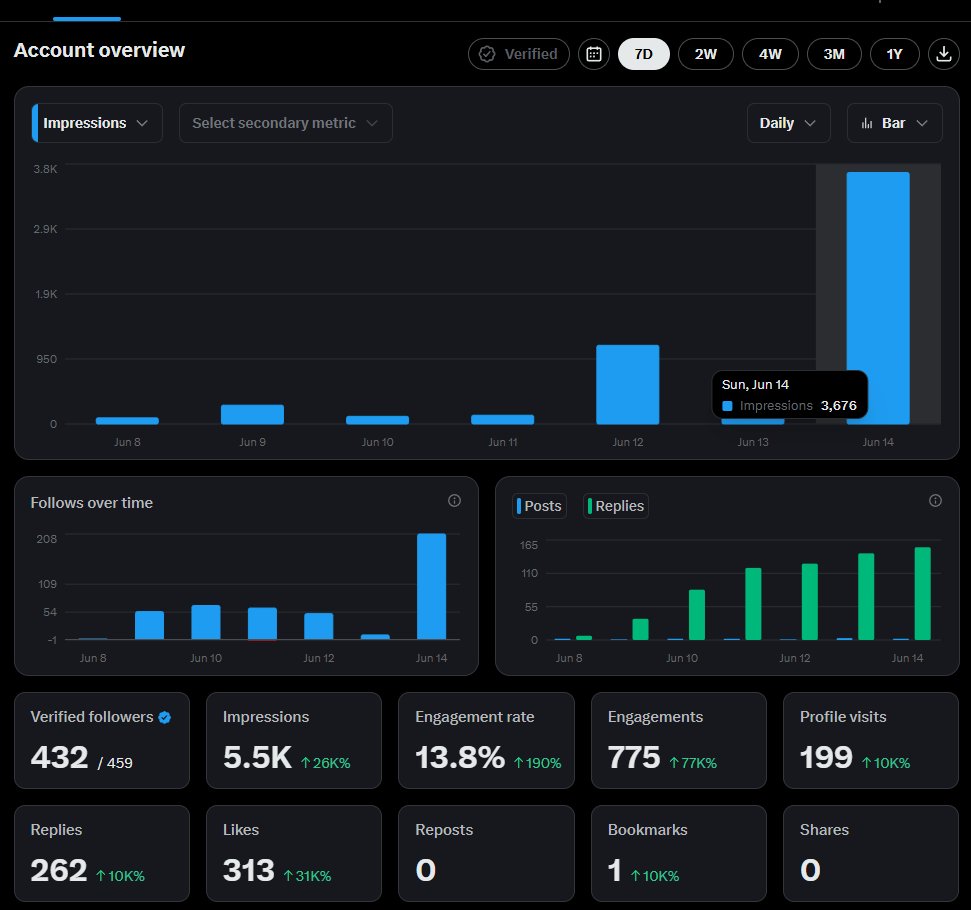Click the 208 label in Follows chart

click(x=46, y=539)
